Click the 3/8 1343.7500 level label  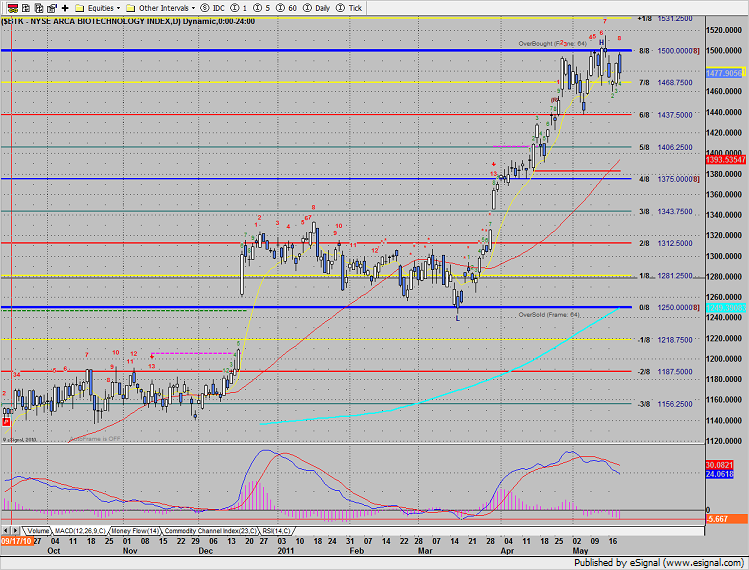pyautogui.click(x=665, y=212)
